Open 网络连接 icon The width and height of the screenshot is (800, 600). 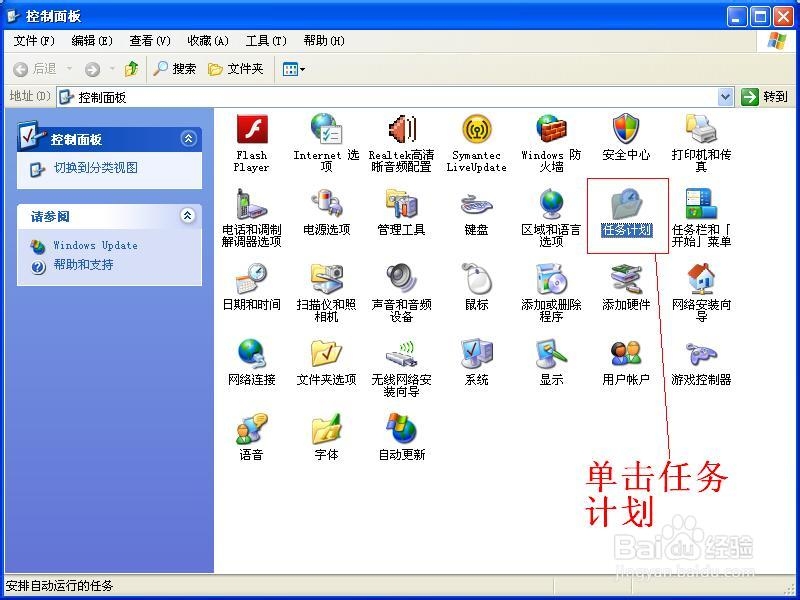pyautogui.click(x=252, y=354)
